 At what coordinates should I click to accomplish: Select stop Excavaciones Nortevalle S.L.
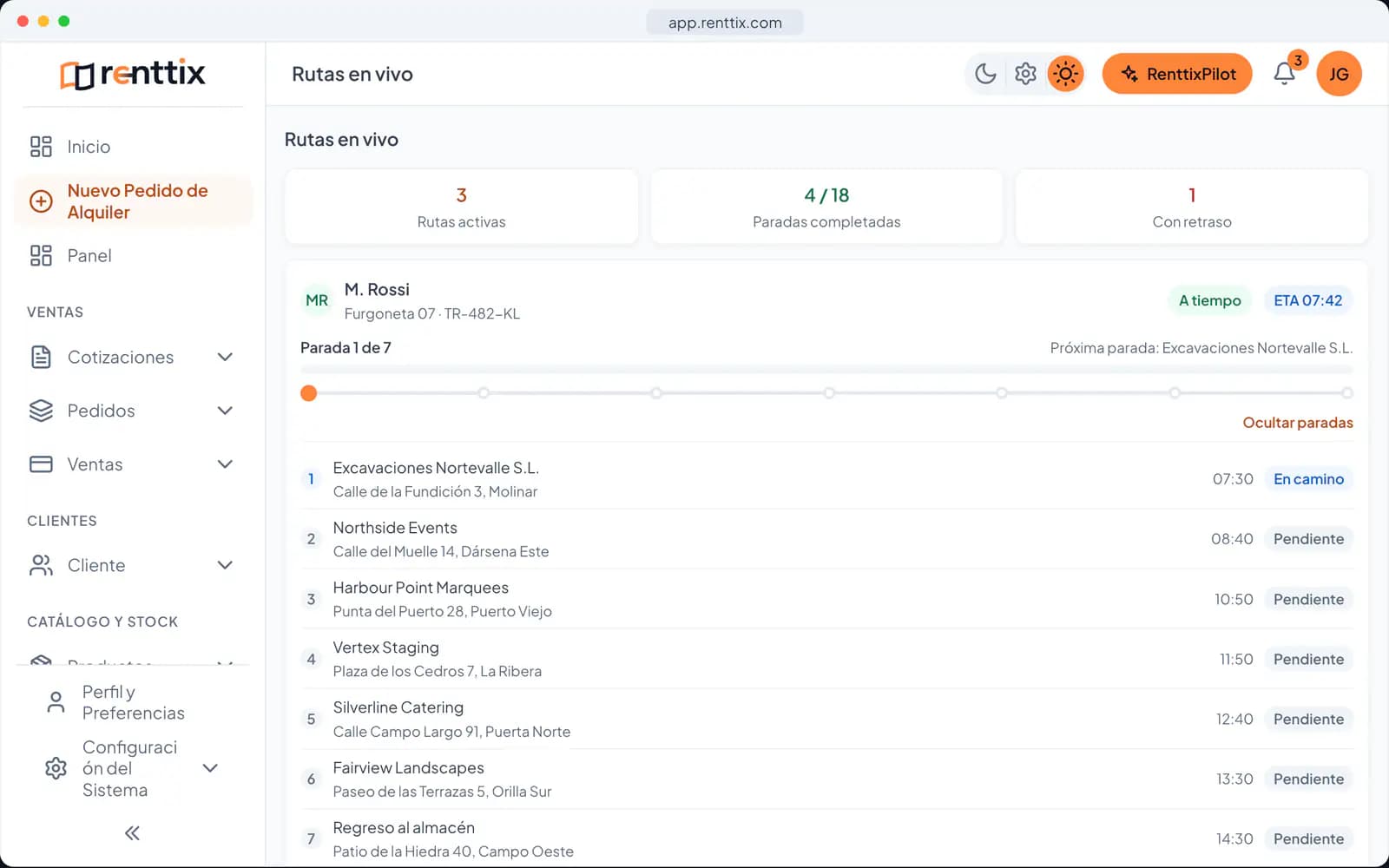pos(826,479)
